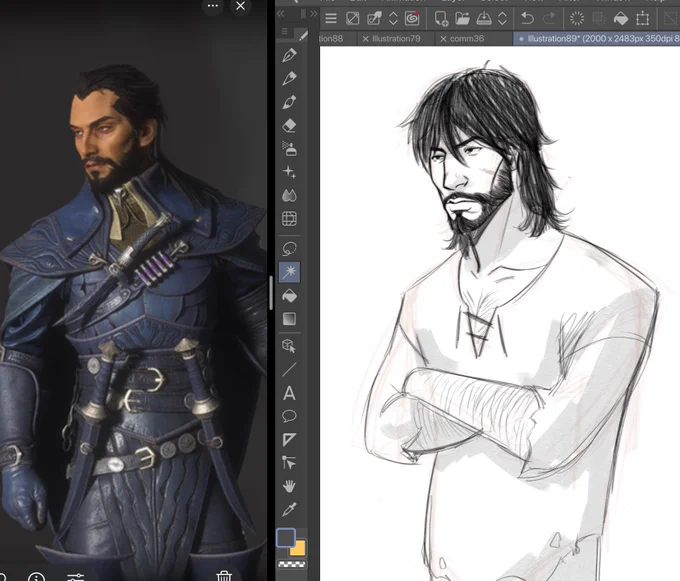This screenshot has height=581, width=680.
Task: Select the Eyedropper tool
Action: click(289, 509)
